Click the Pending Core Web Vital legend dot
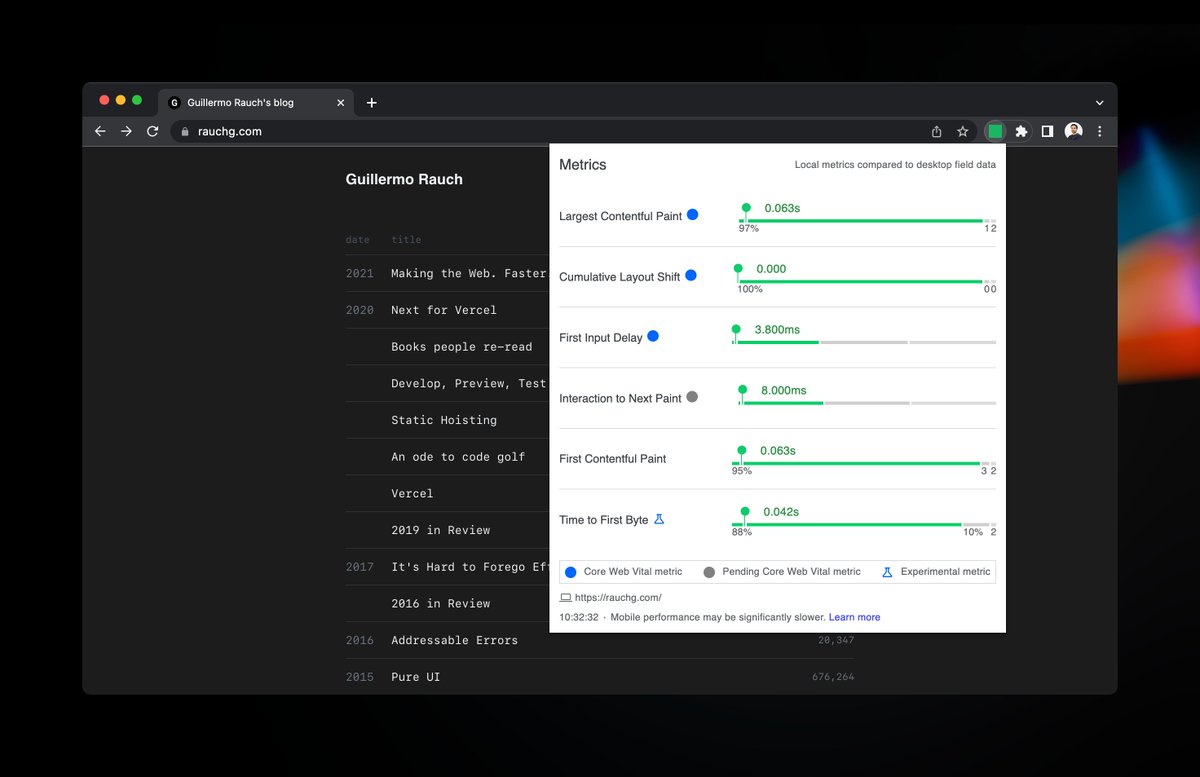 click(x=709, y=572)
